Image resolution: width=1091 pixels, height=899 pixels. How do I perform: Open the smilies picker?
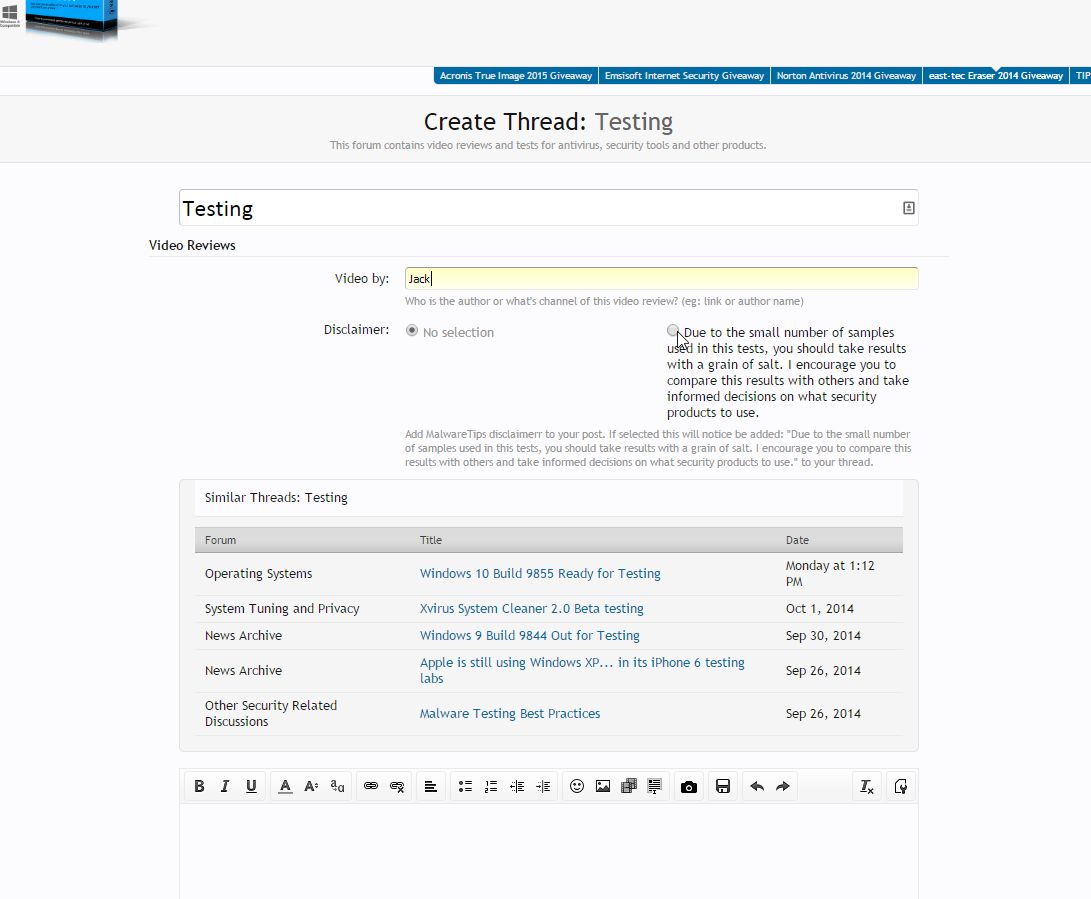coord(577,786)
